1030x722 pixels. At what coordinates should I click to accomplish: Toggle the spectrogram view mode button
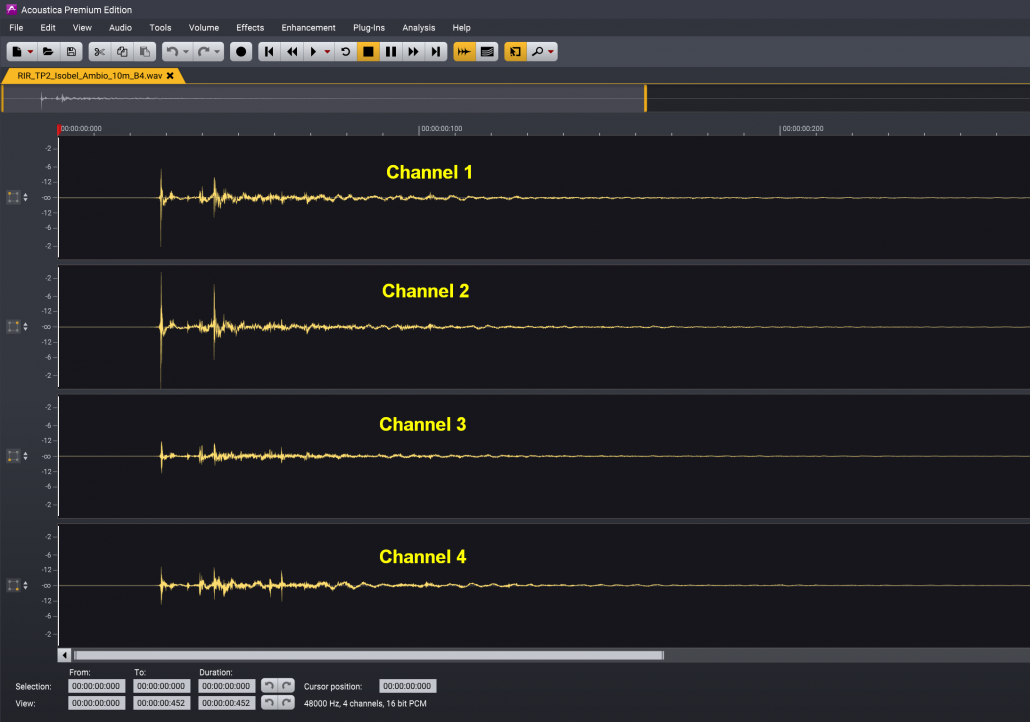point(487,51)
